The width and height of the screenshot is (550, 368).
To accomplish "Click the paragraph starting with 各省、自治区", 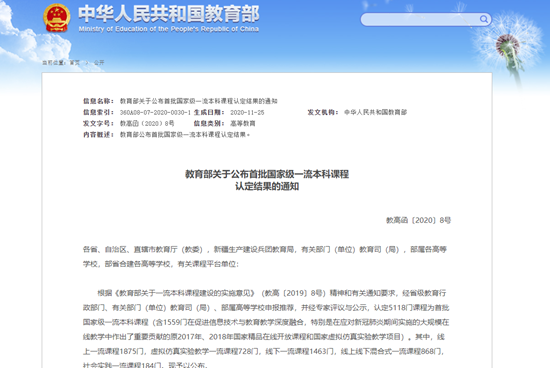I will (x=265, y=256).
